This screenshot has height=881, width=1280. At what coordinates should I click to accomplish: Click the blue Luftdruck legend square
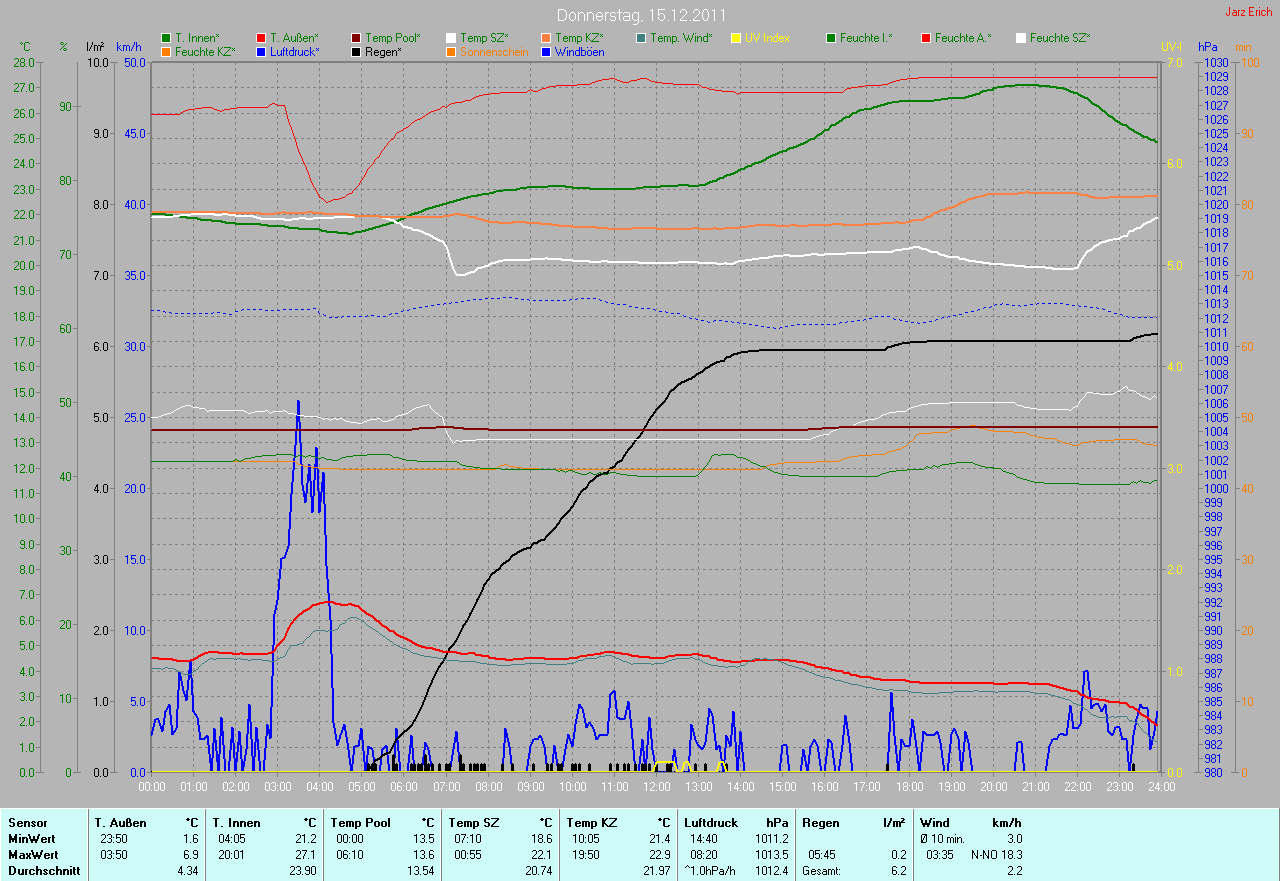(261, 51)
